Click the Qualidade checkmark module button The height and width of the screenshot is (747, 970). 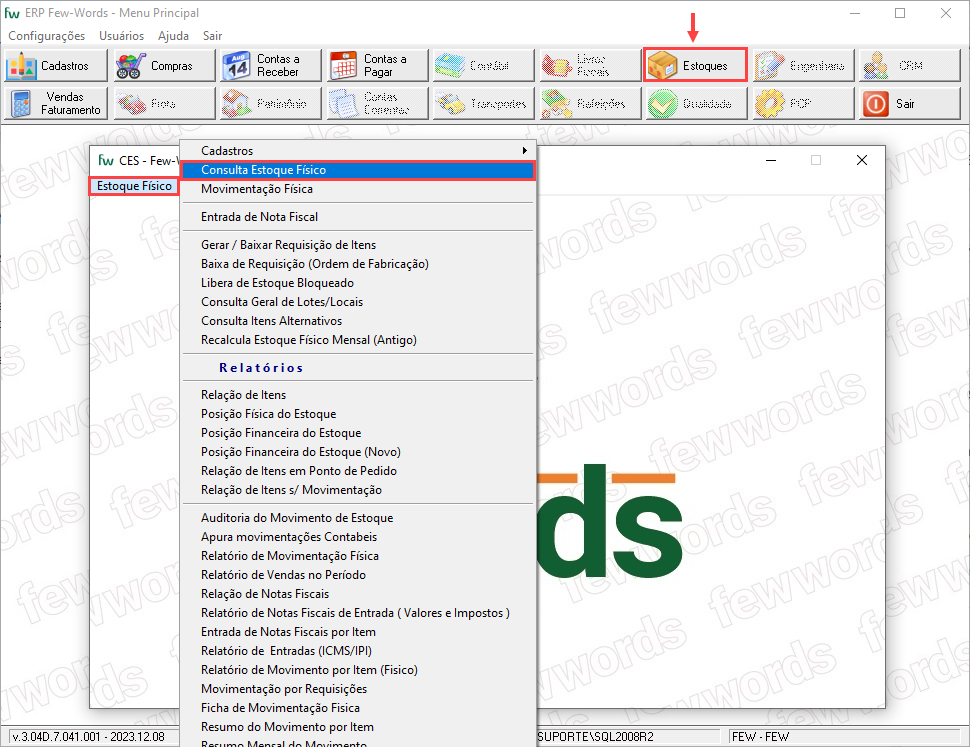click(x=697, y=103)
